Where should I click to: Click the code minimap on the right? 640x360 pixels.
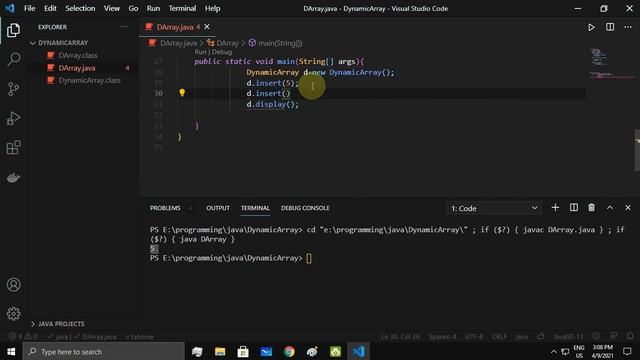point(611,64)
